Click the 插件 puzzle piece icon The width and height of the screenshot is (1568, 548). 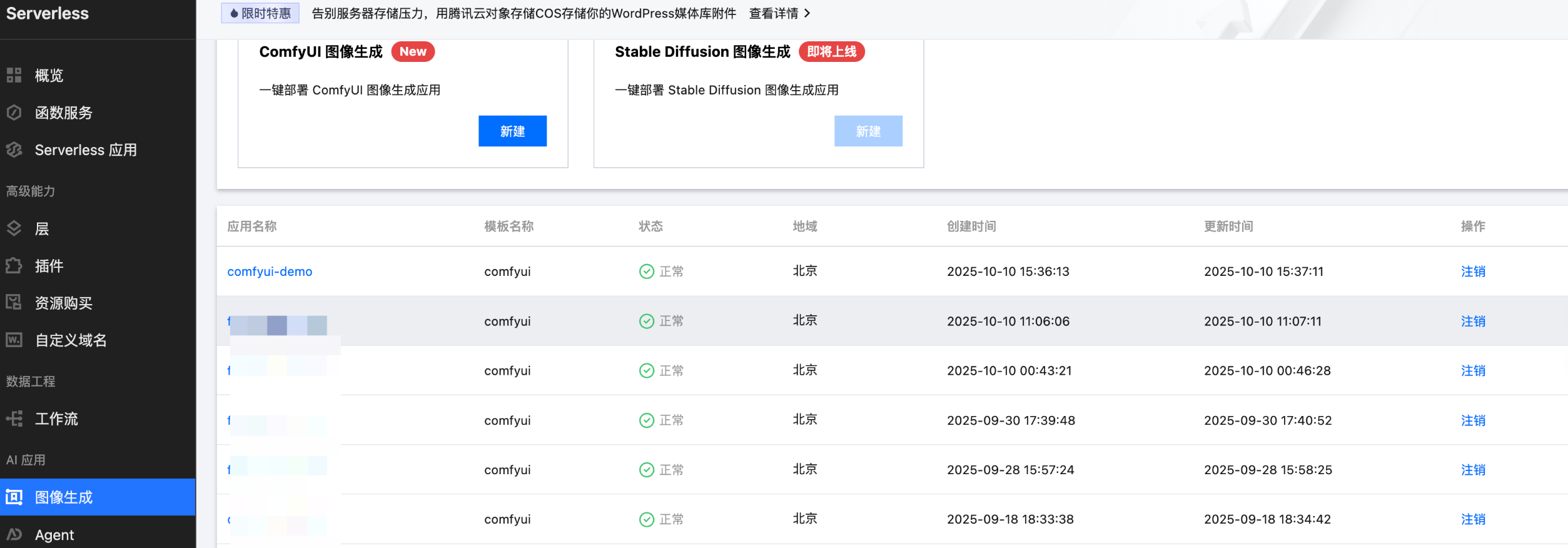[x=14, y=266]
